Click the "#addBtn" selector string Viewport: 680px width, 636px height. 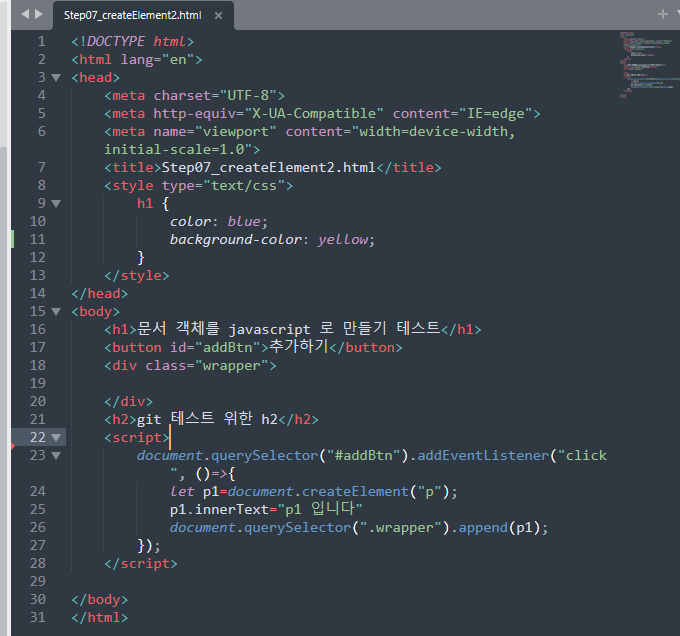[363, 455]
